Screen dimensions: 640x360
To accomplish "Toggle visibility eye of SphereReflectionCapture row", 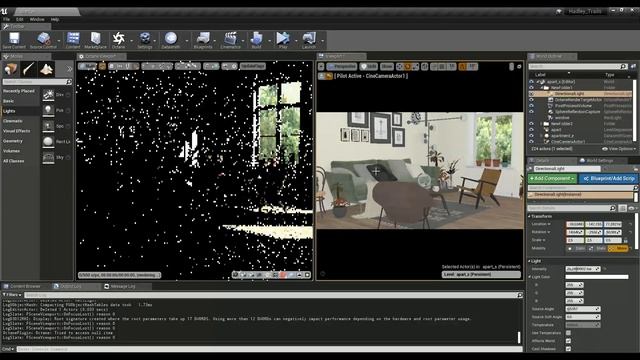I will pyautogui.click(x=531, y=111).
